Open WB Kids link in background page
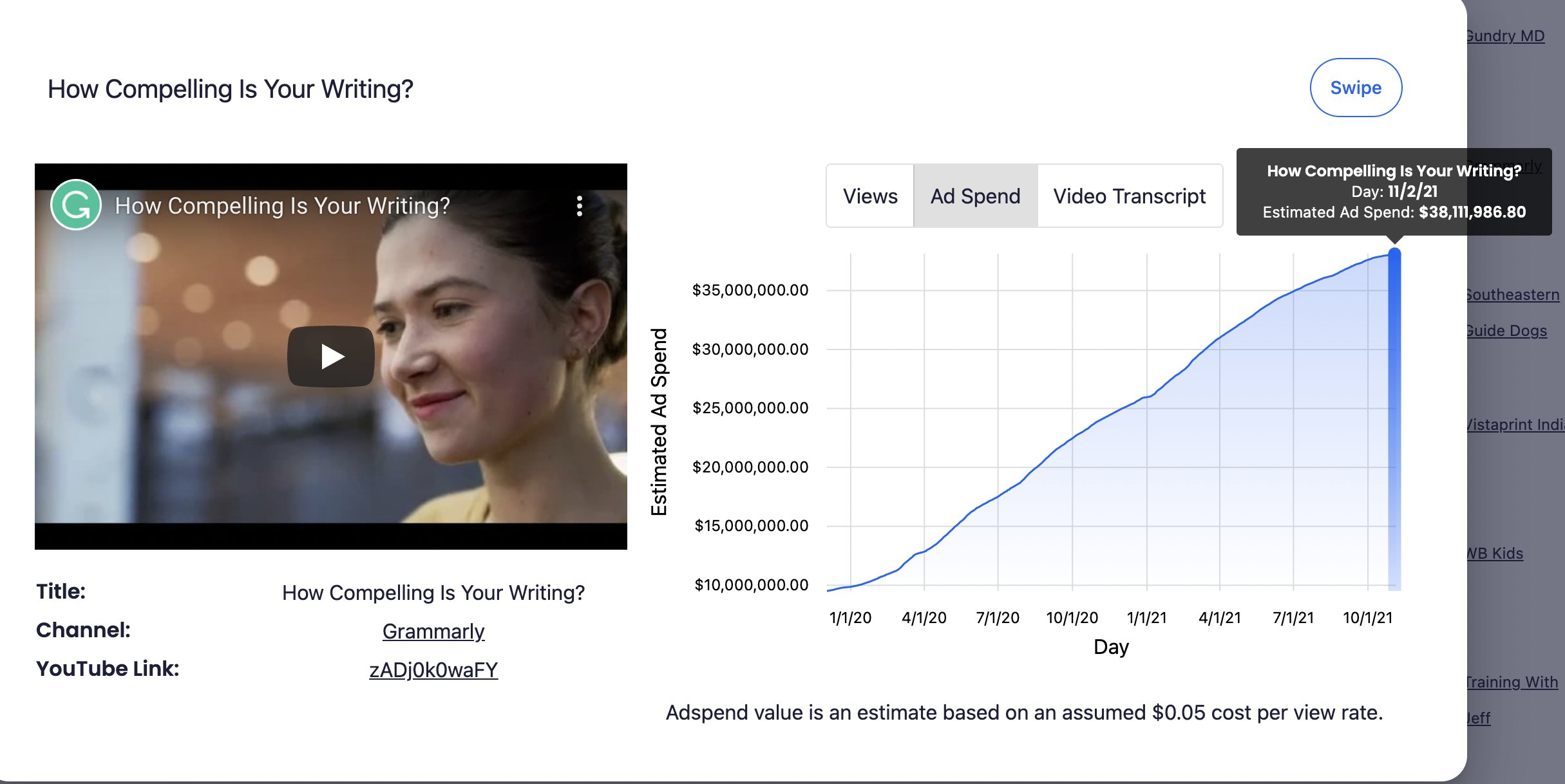The width and height of the screenshot is (1565, 784). coord(1494,554)
